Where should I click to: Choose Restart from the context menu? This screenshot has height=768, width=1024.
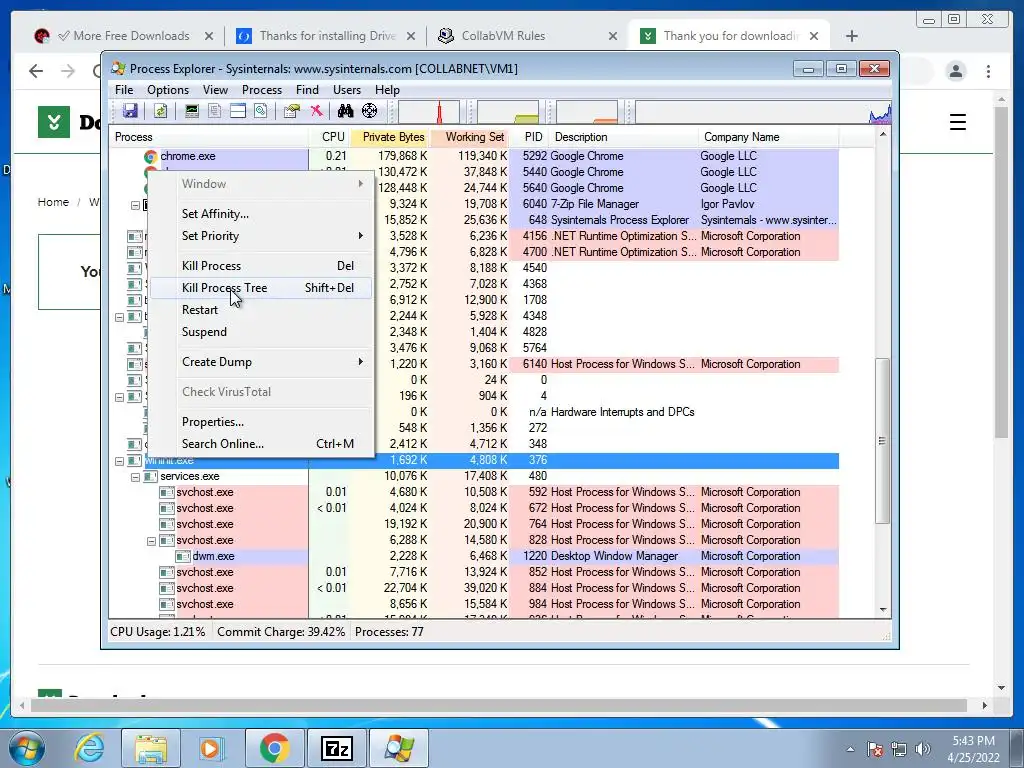[261, 310]
